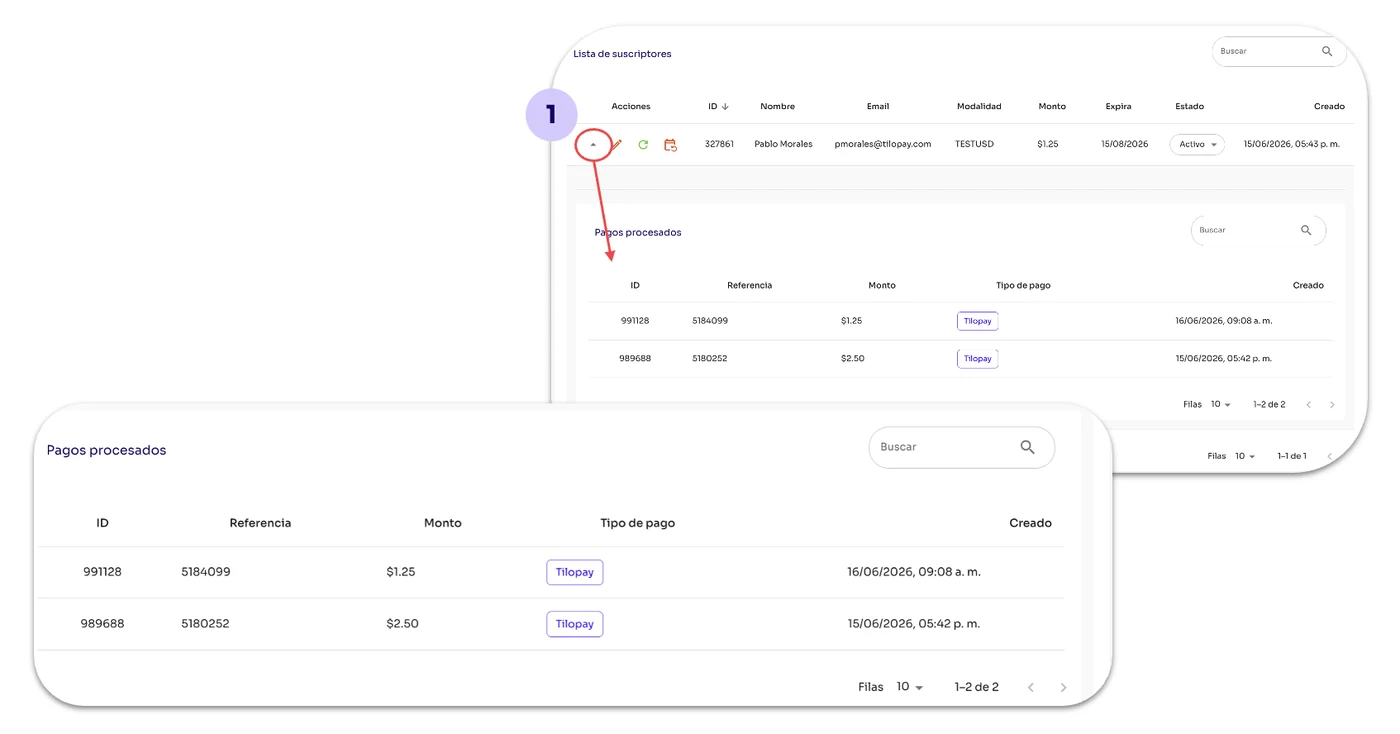Click the Modalidad column header
Viewport: 1400px width, 734px height.
pyautogui.click(x=979, y=106)
